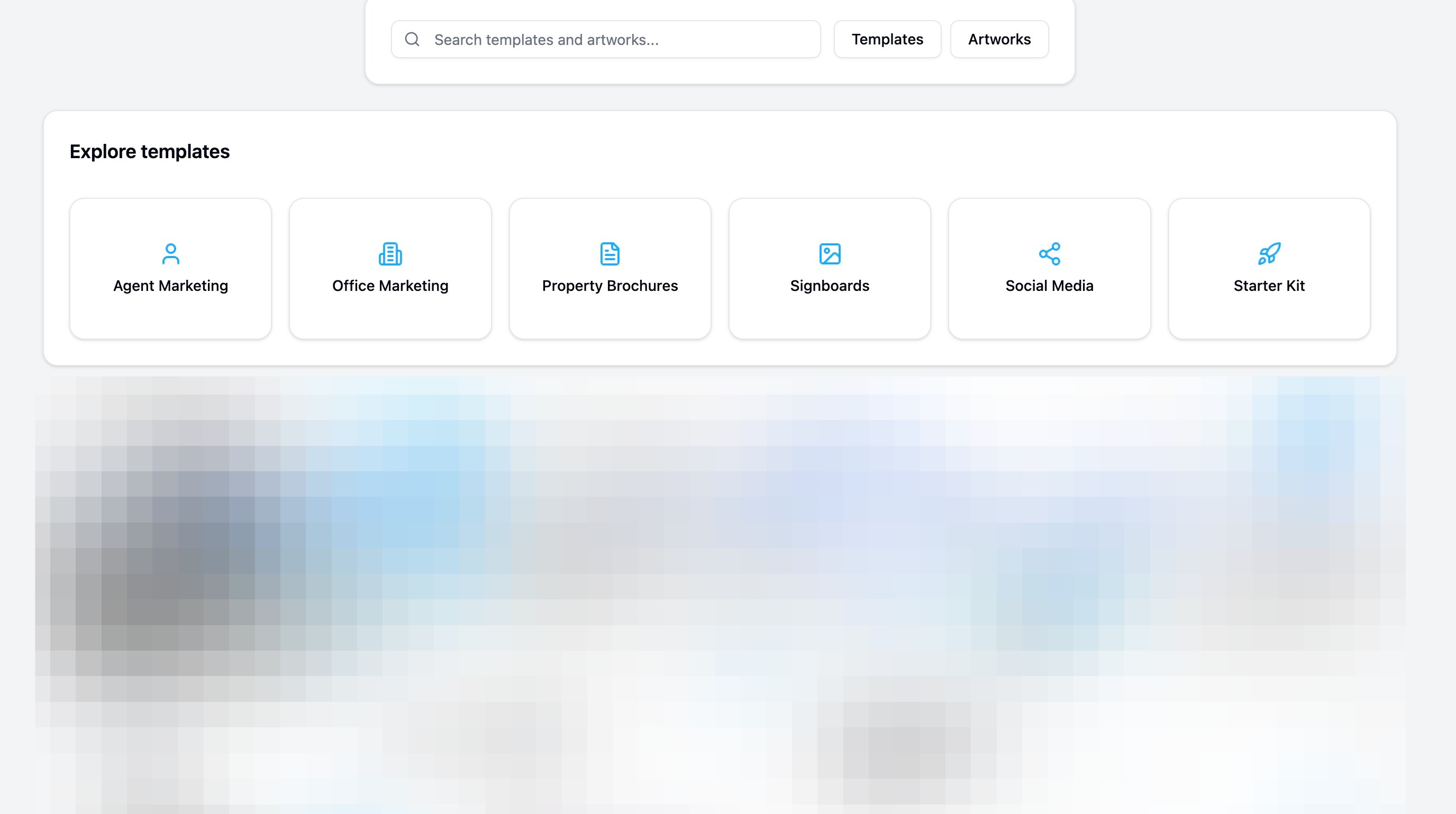The height and width of the screenshot is (814, 1456).
Task: Click the Signboards image icon
Action: [x=830, y=254]
